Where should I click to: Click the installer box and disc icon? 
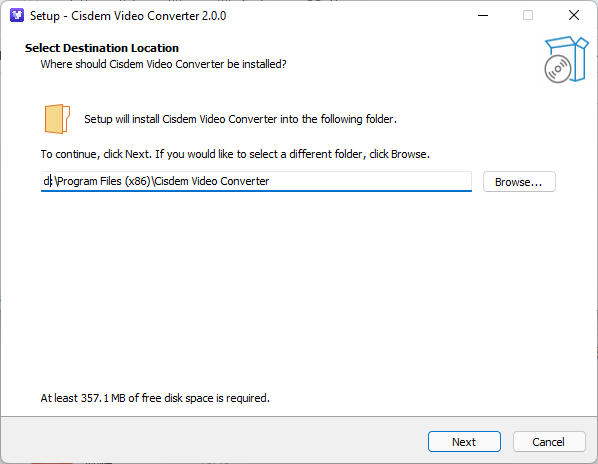tap(566, 59)
